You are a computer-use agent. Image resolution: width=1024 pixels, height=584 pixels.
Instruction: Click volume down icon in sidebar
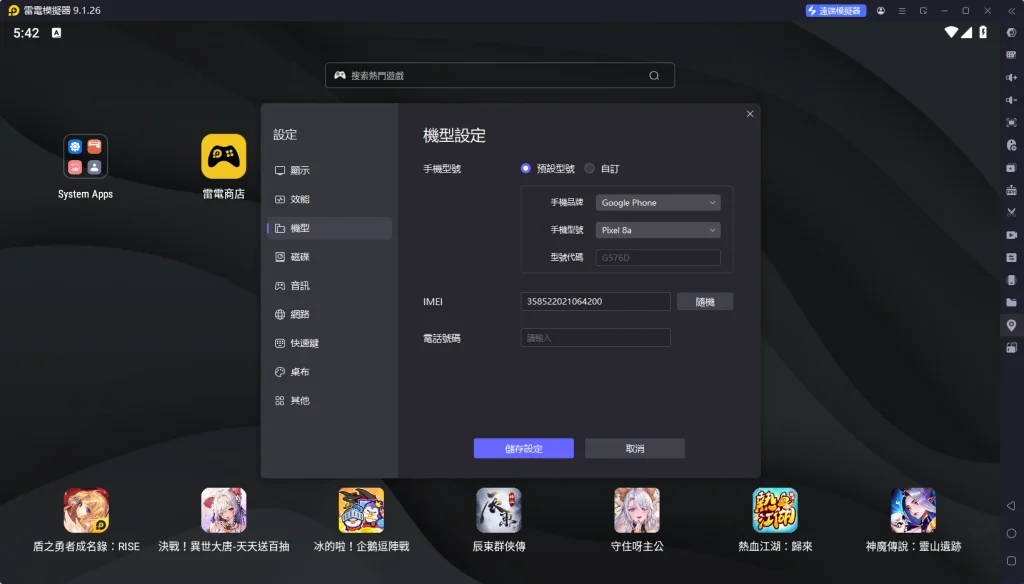[x=1012, y=100]
